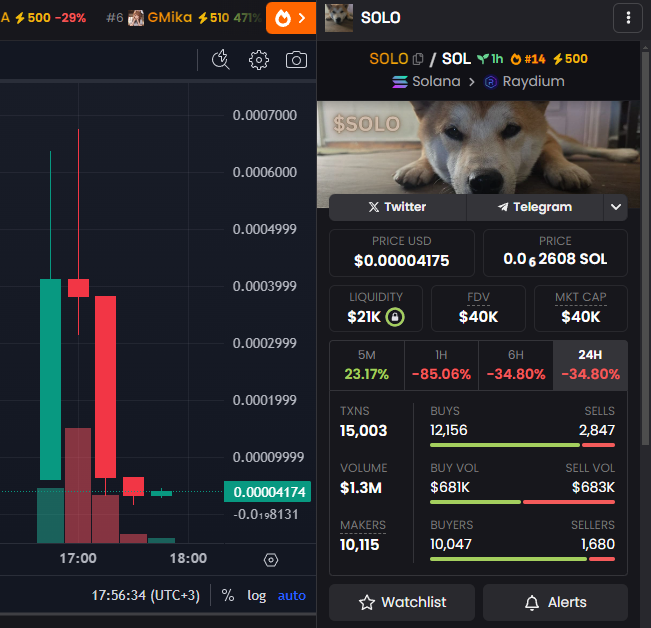Open the three-dot options menu beside SOLO
Image resolution: width=651 pixels, height=628 pixels.
point(628,18)
